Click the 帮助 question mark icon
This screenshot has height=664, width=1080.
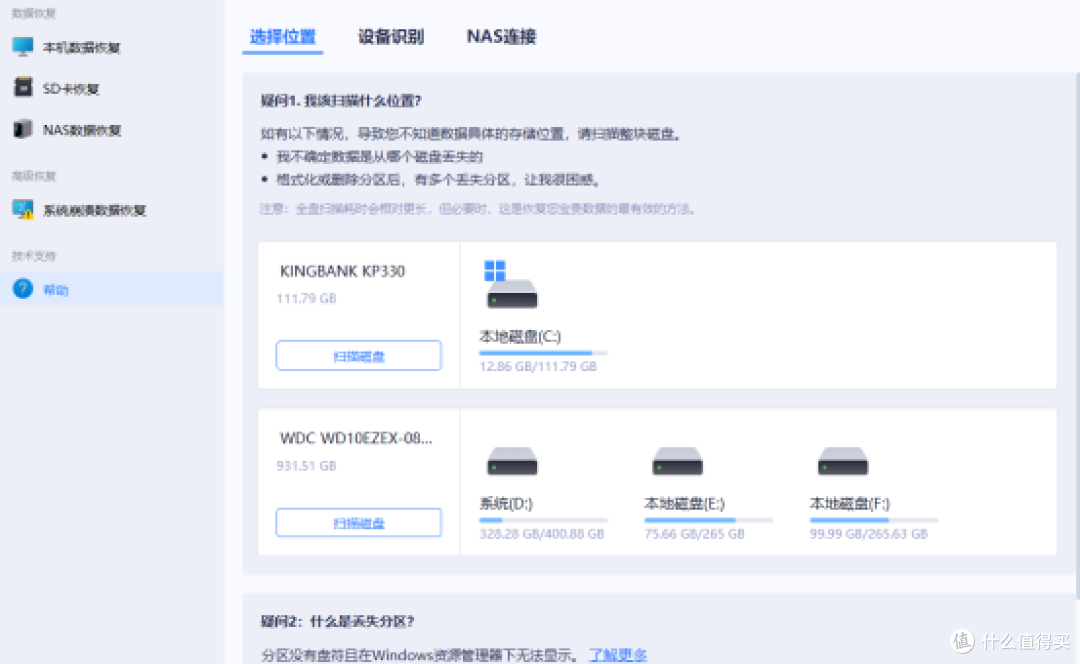click(23, 289)
